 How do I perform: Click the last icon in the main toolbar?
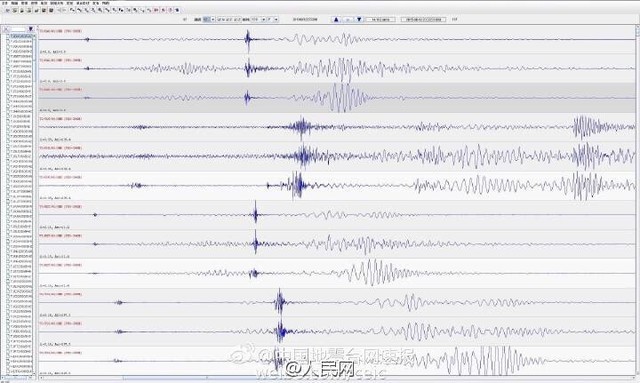tap(178, 10)
